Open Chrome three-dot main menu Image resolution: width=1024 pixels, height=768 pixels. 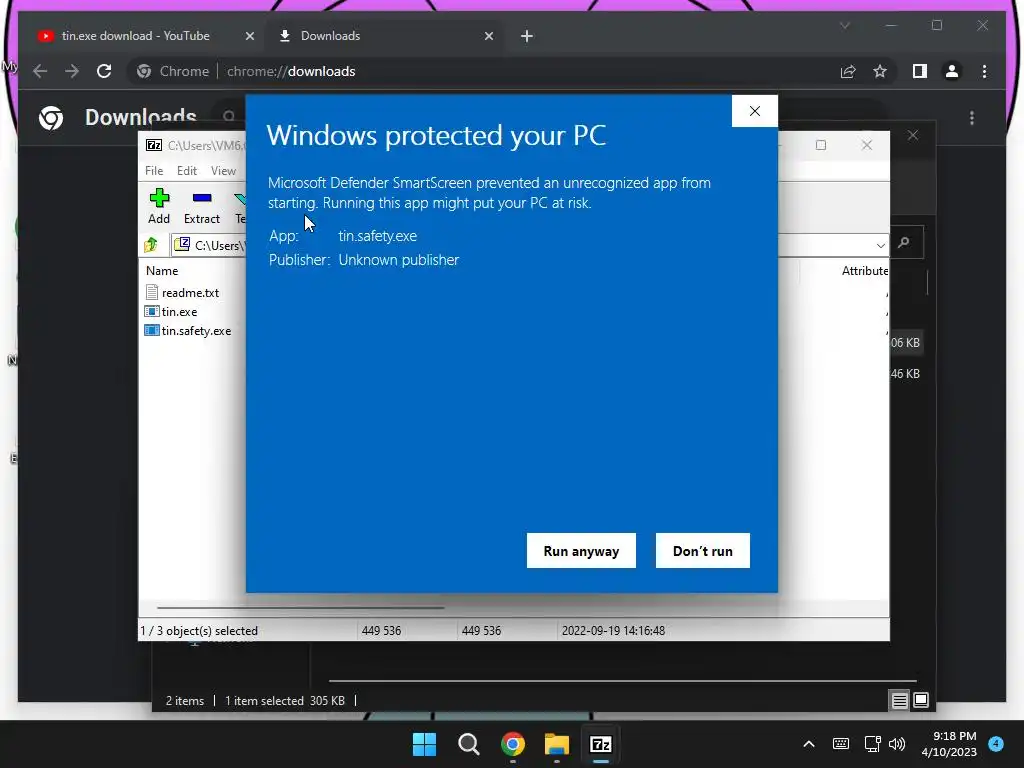pos(985,71)
